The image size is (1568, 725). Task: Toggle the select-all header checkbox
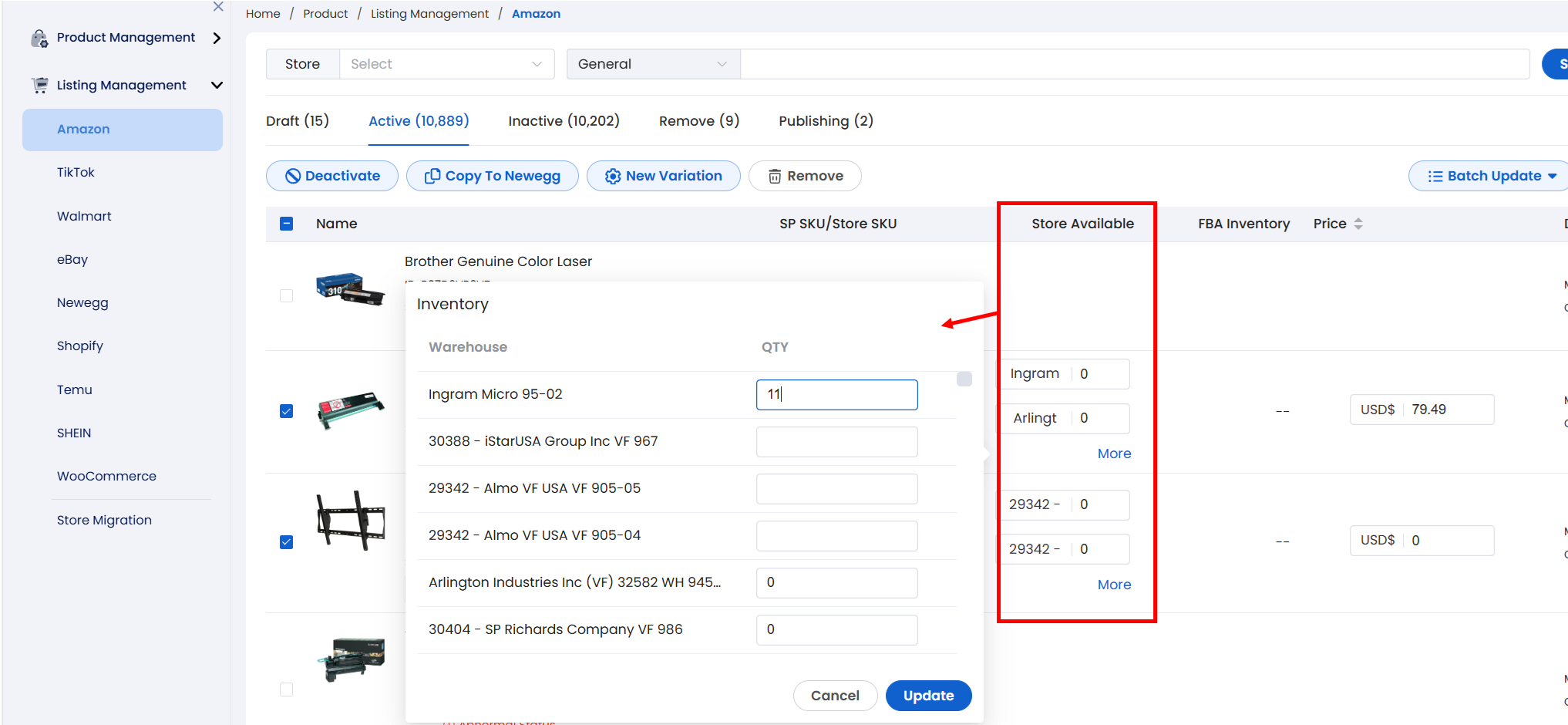click(287, 224)
